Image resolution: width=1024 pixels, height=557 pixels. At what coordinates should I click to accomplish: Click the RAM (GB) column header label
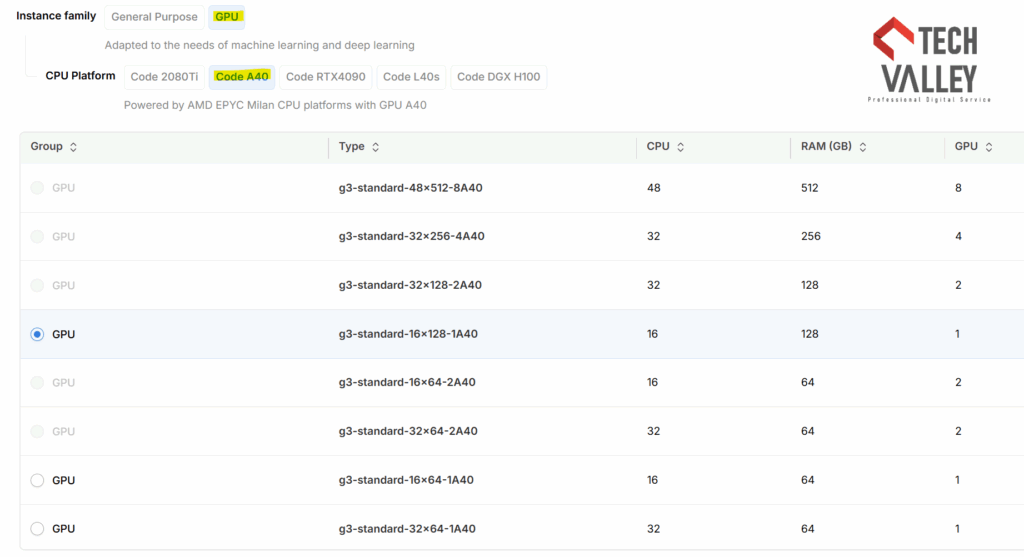click(x=826, y=146)
